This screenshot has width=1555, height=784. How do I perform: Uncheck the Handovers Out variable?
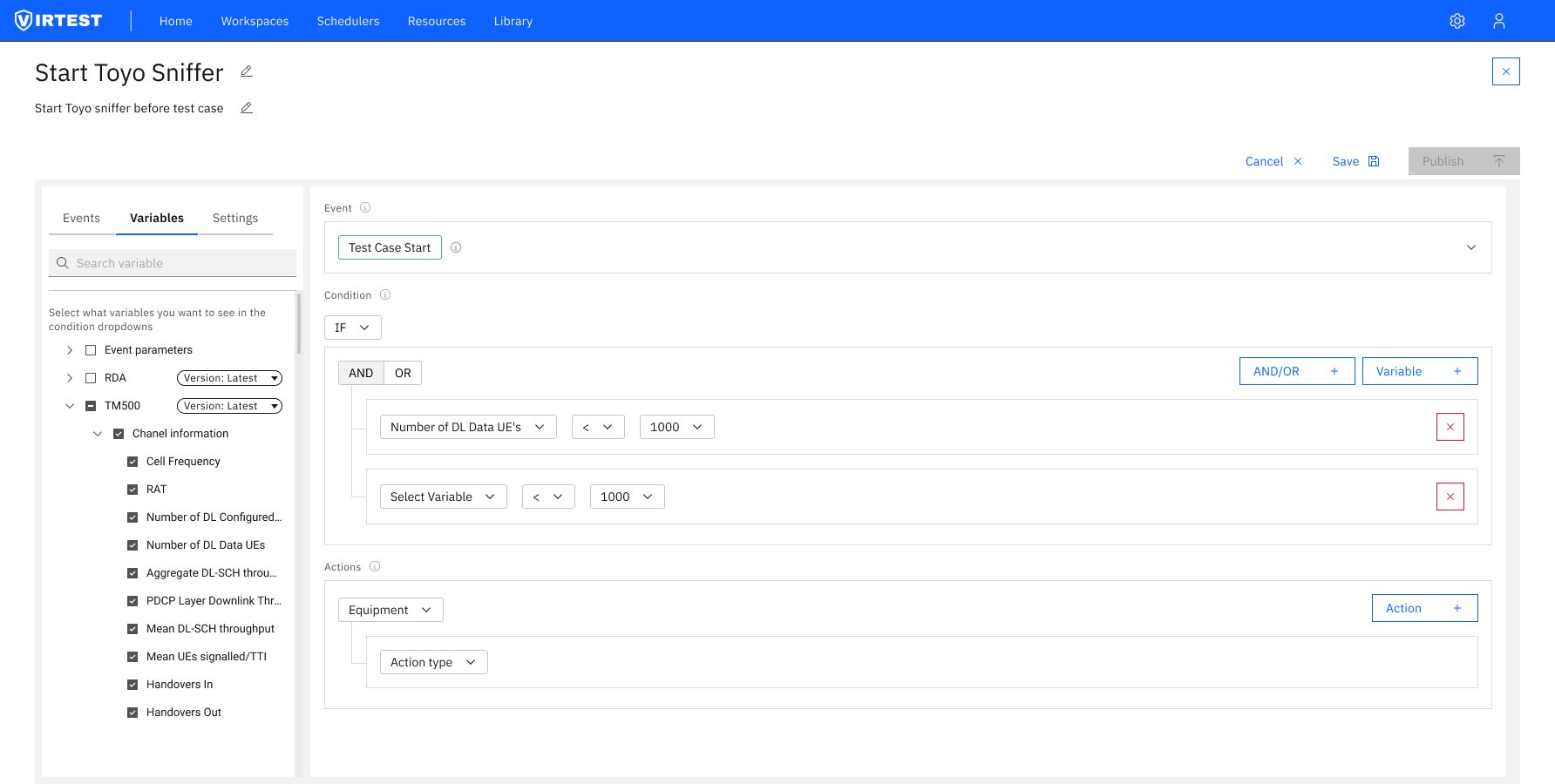click(x=132, y=712)
